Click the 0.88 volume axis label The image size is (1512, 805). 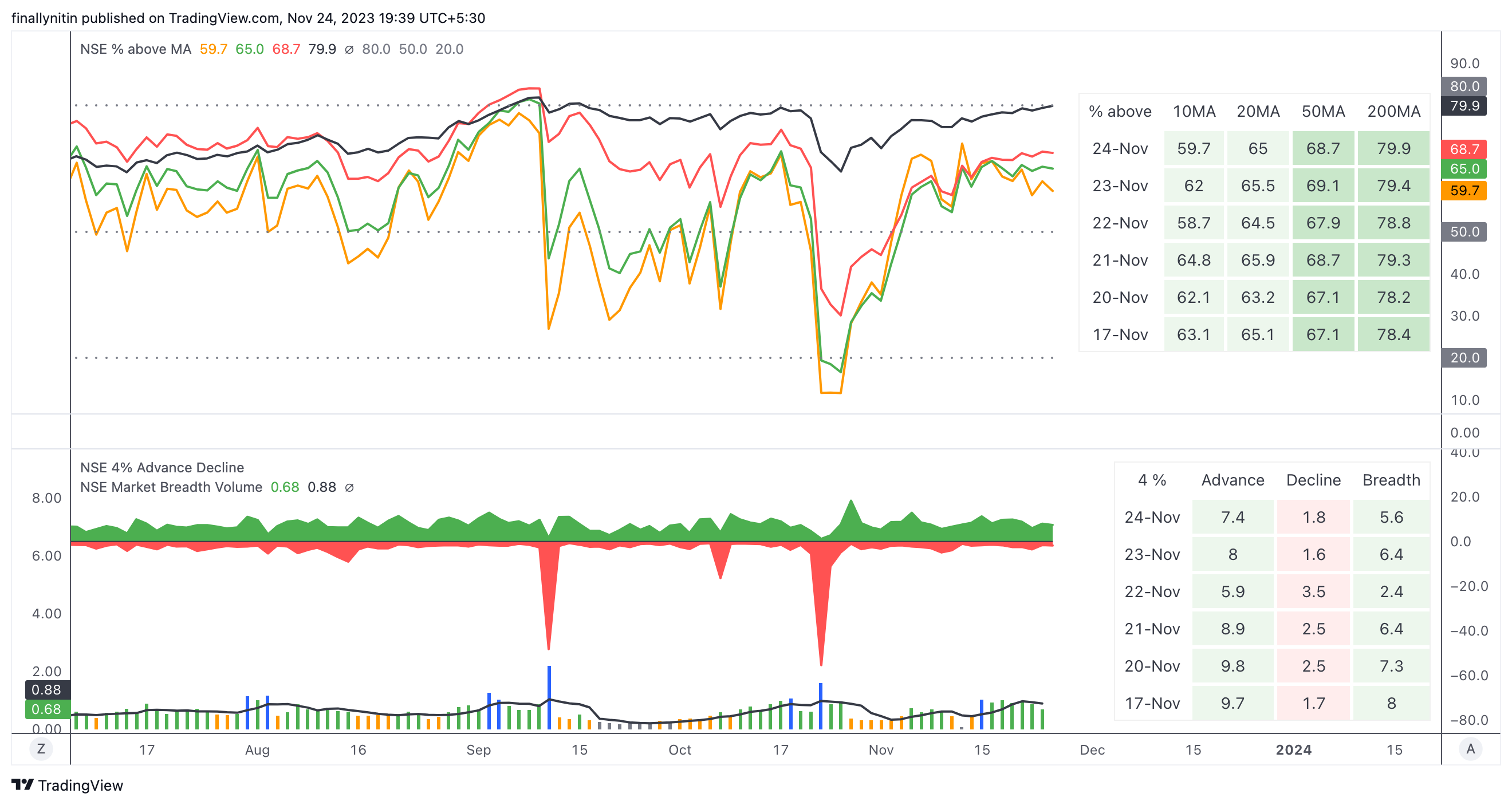[47, 690]
